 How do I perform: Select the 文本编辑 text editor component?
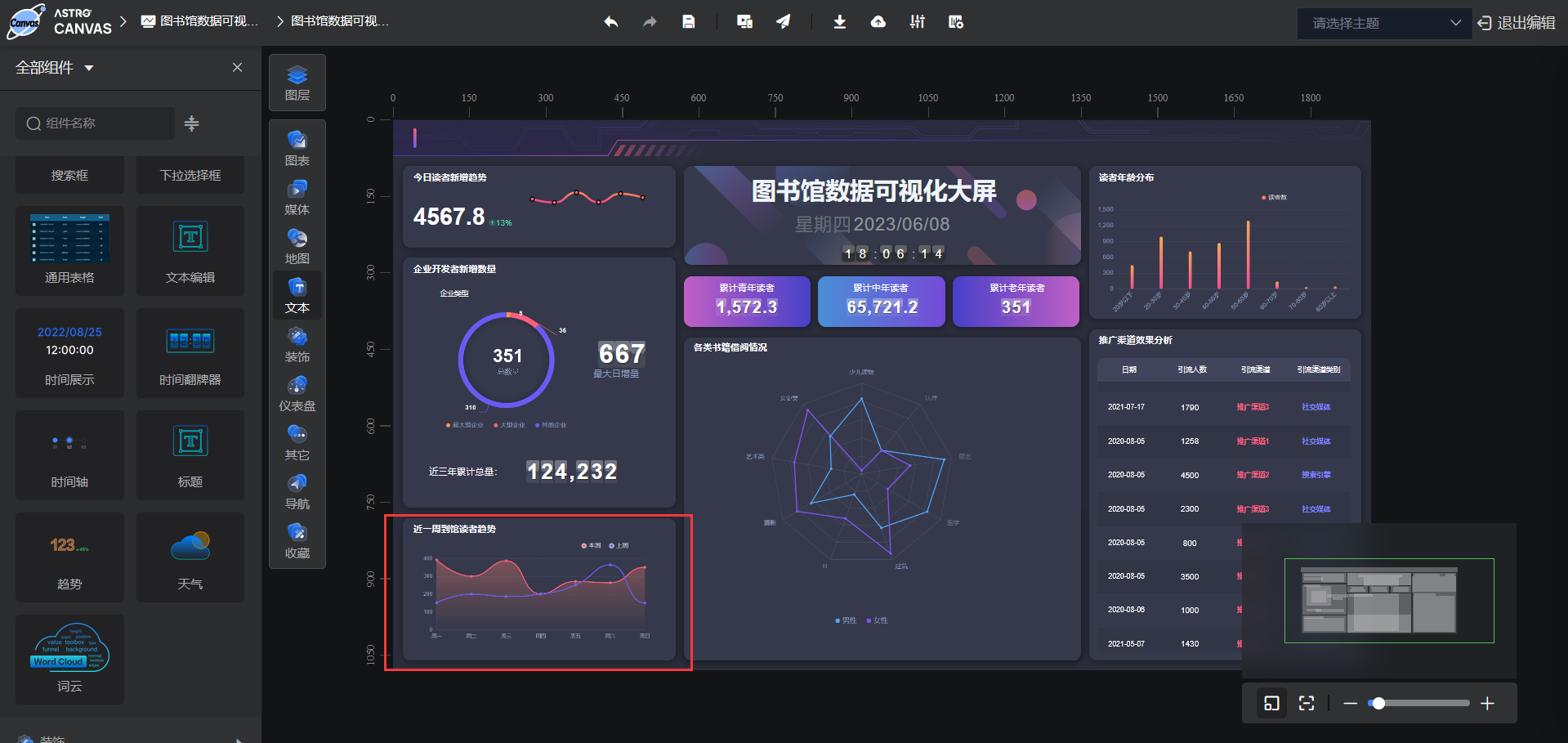tap(190, 251)
